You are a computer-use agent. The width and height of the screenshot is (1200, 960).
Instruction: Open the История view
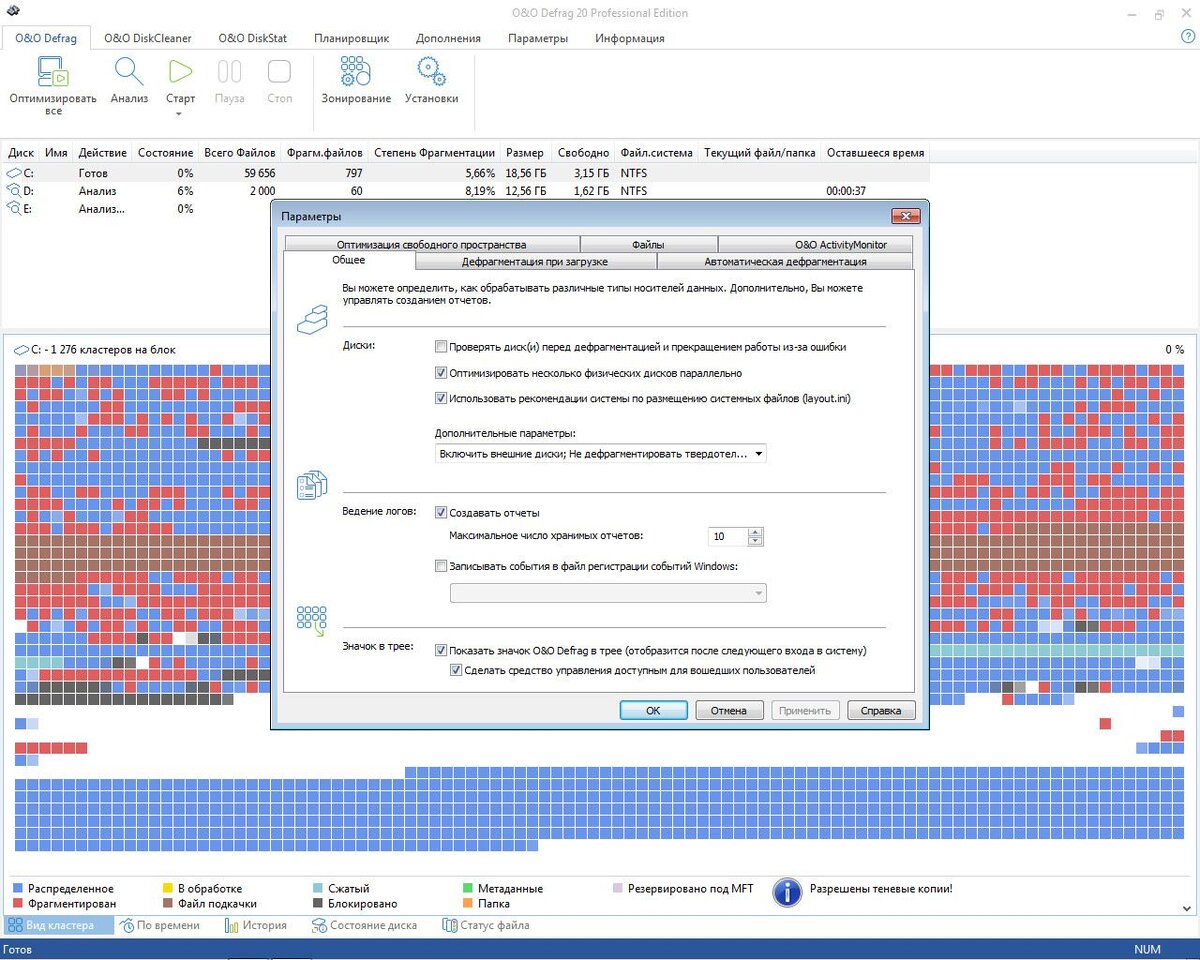coord(254,925)
